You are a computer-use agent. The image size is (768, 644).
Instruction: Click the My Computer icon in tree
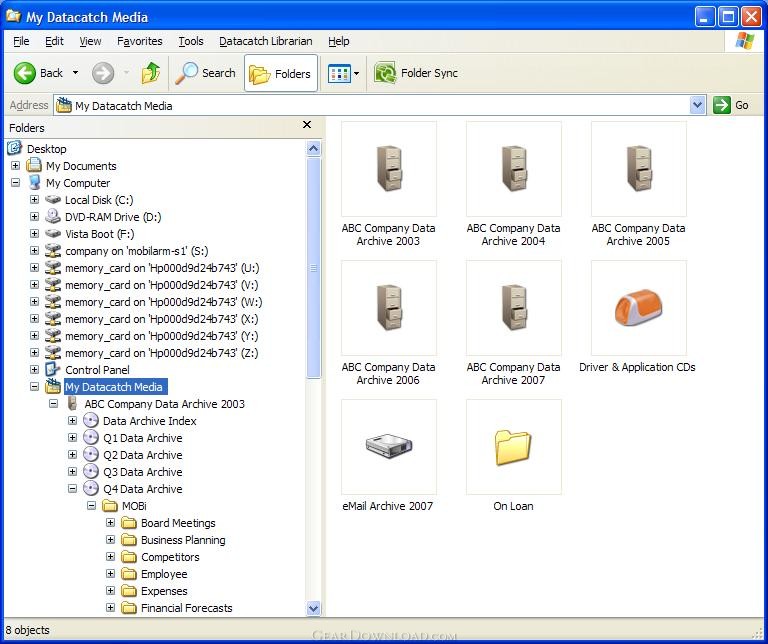coord(34,183)
